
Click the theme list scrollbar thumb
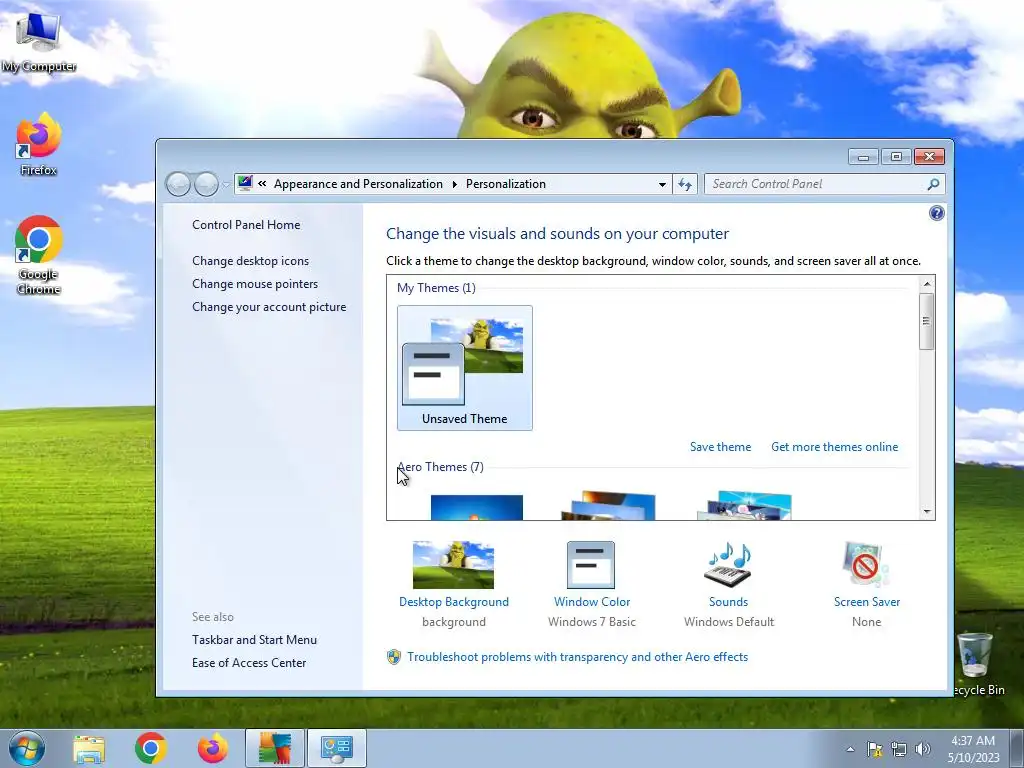click(x=927, y=321)
